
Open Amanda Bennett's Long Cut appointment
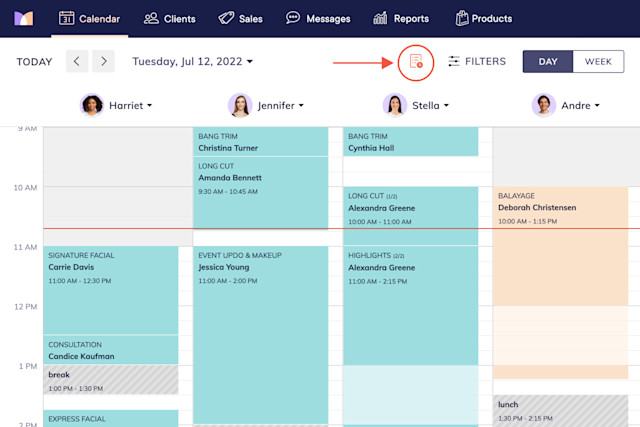pyautogui.click(x=260, y=193)
